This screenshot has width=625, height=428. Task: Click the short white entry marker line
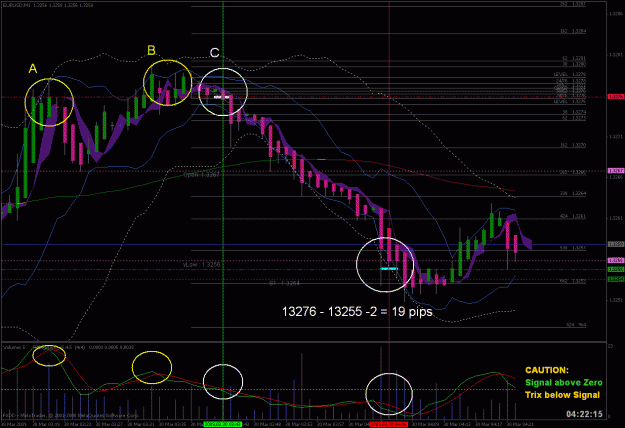point(222,97)
